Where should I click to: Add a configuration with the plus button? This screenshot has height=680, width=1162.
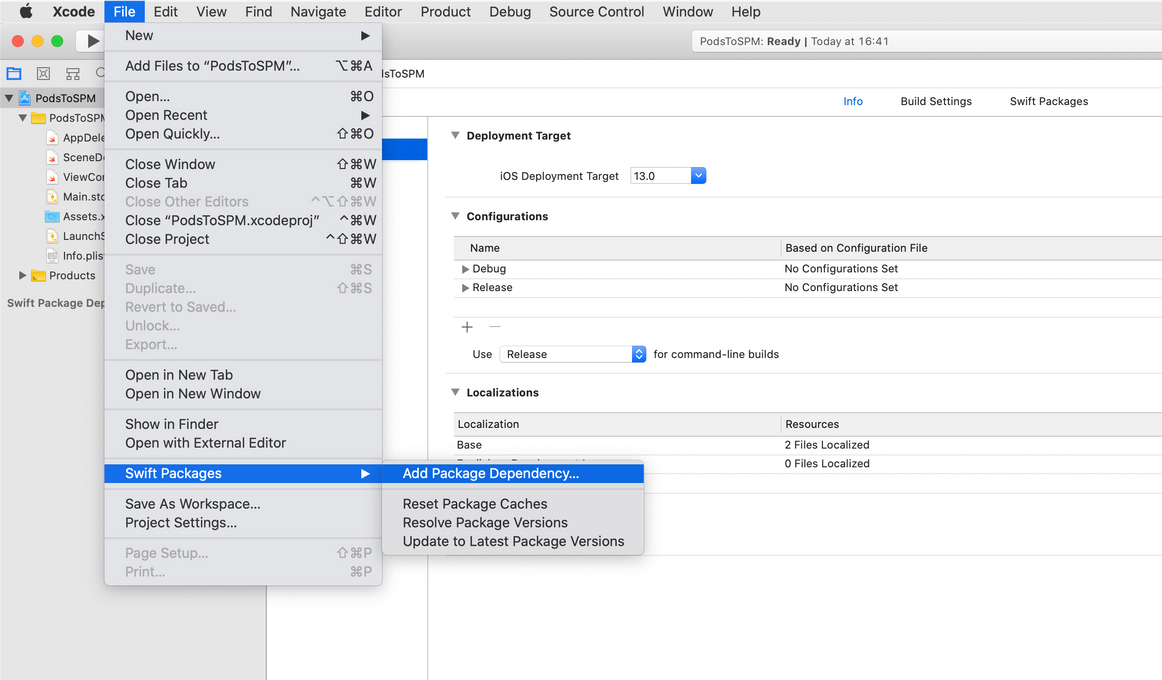pyautogui.click(x=467, y=327)
